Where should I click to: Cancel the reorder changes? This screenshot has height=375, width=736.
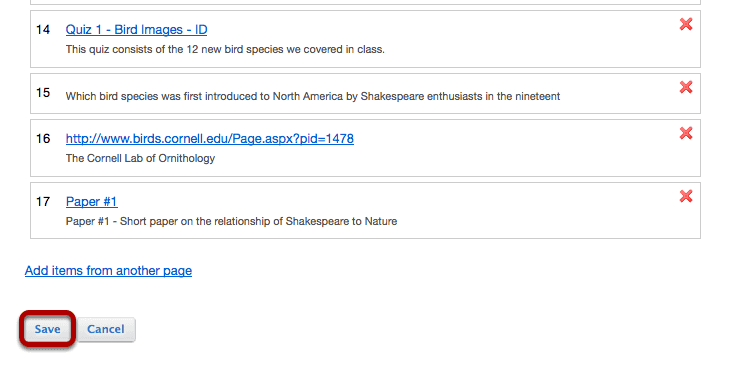[106, 329]
